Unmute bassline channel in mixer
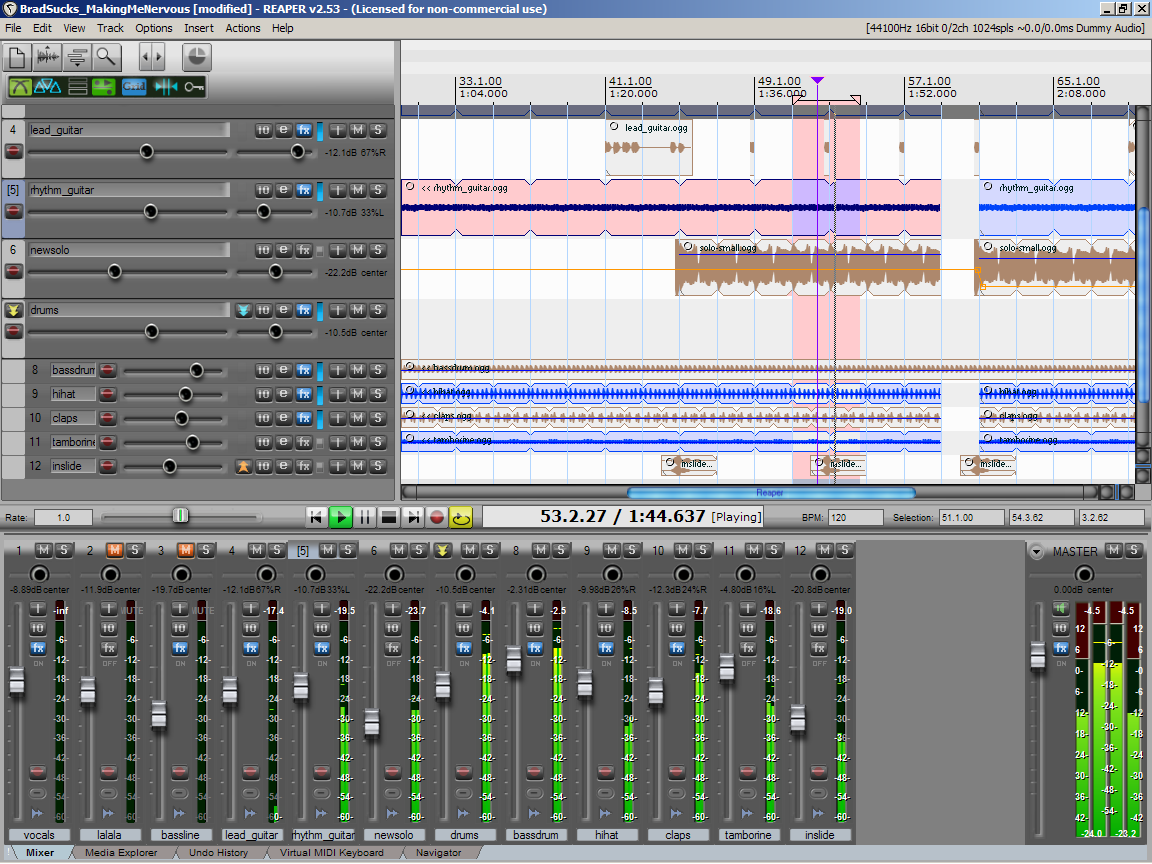The image size is (1152, 864). click(x=186, y=550)
